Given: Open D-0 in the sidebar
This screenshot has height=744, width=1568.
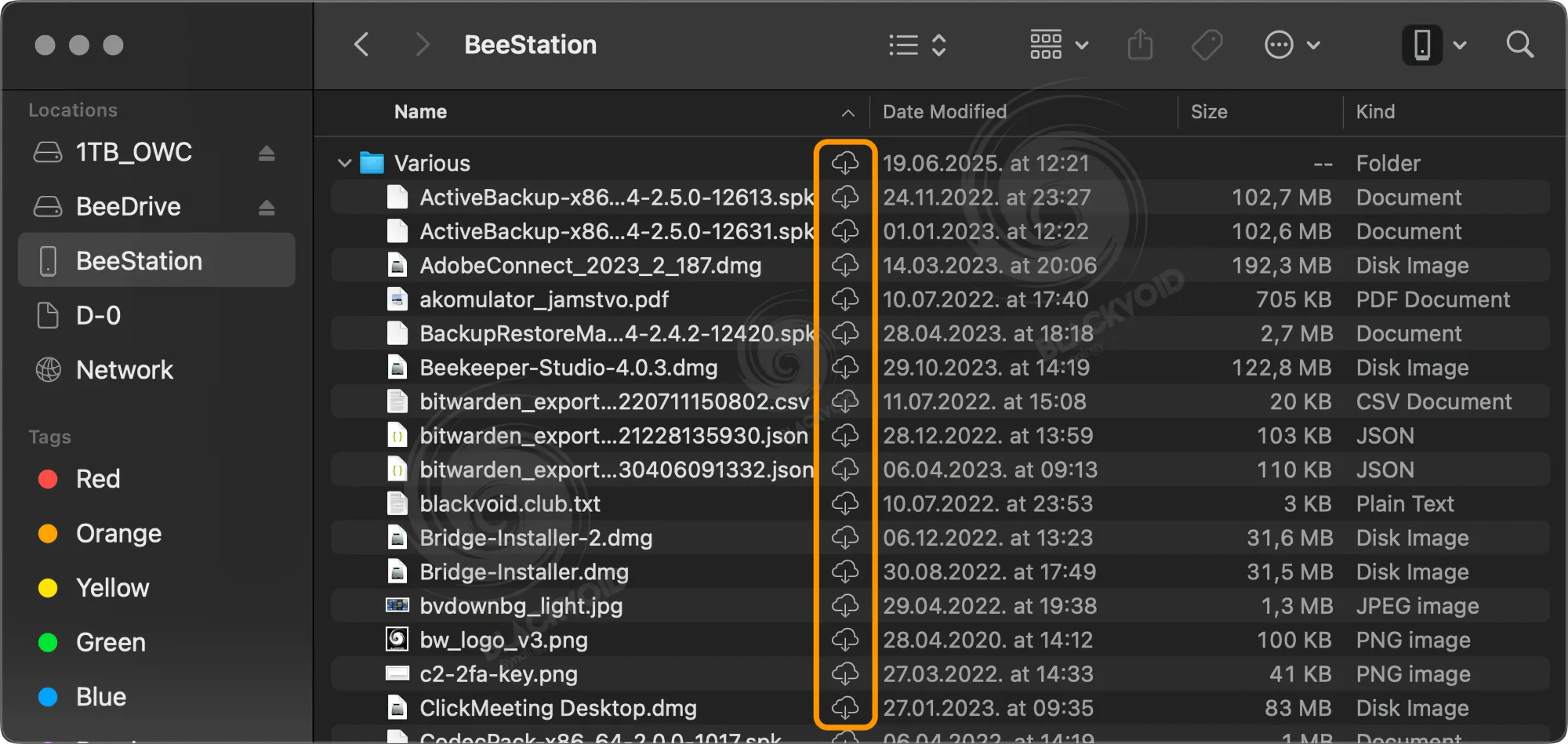Looking at the screenshot, I should (x=156, y=315).
